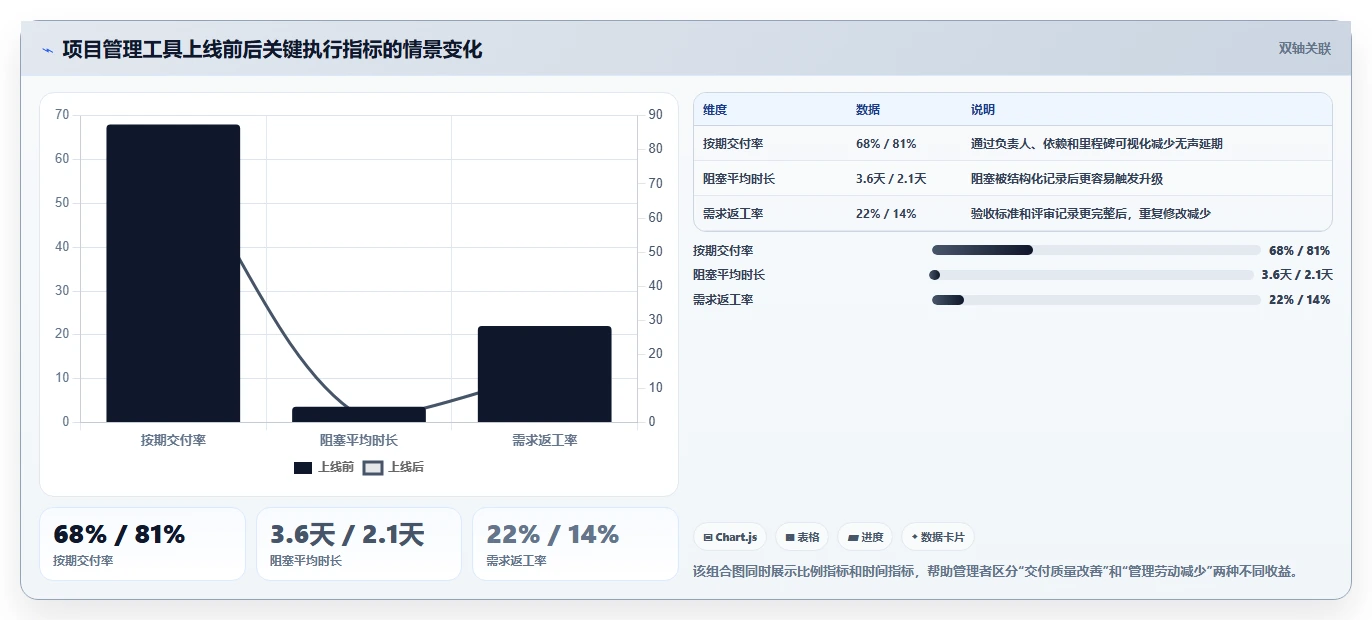Click progress value 22% / 14%
The height and width of the screenshot is (620, 1372).
point(1299,300)
